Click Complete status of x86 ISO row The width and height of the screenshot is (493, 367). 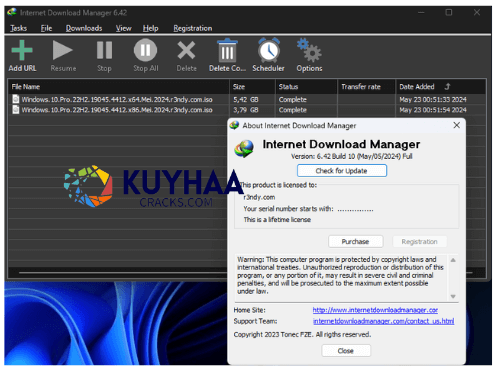point(293,110)
